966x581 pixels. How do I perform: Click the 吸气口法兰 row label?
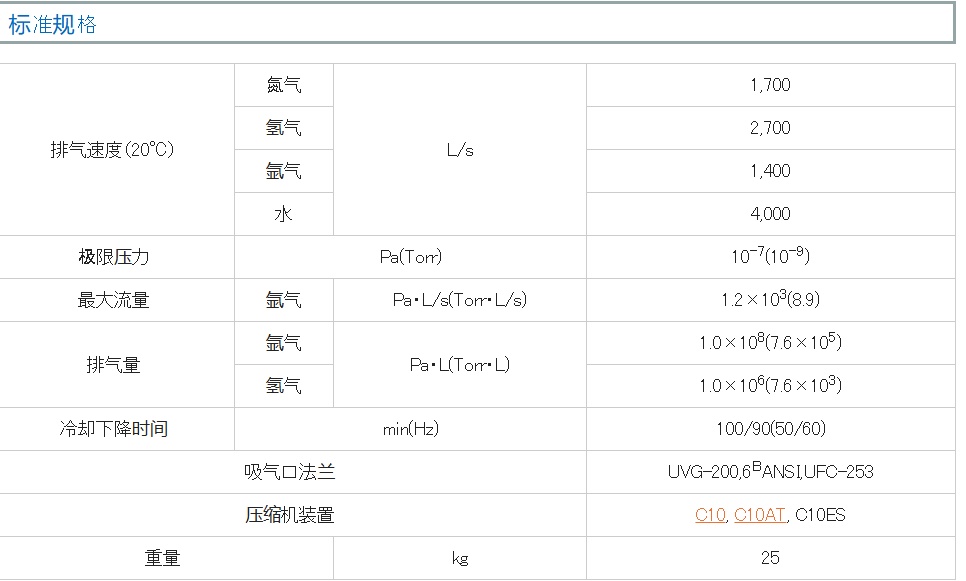coord(290,472)
